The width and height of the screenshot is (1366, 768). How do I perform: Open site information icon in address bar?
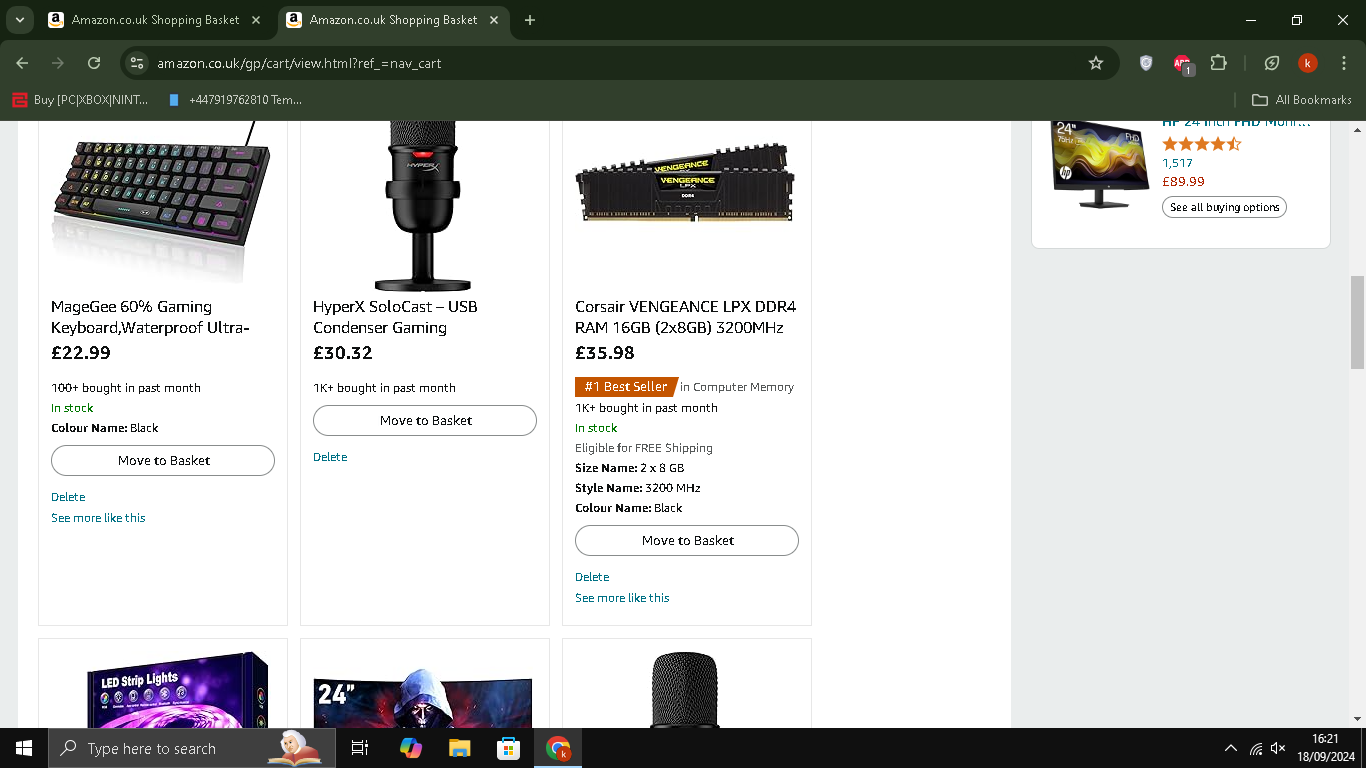(x=138, y=63)
